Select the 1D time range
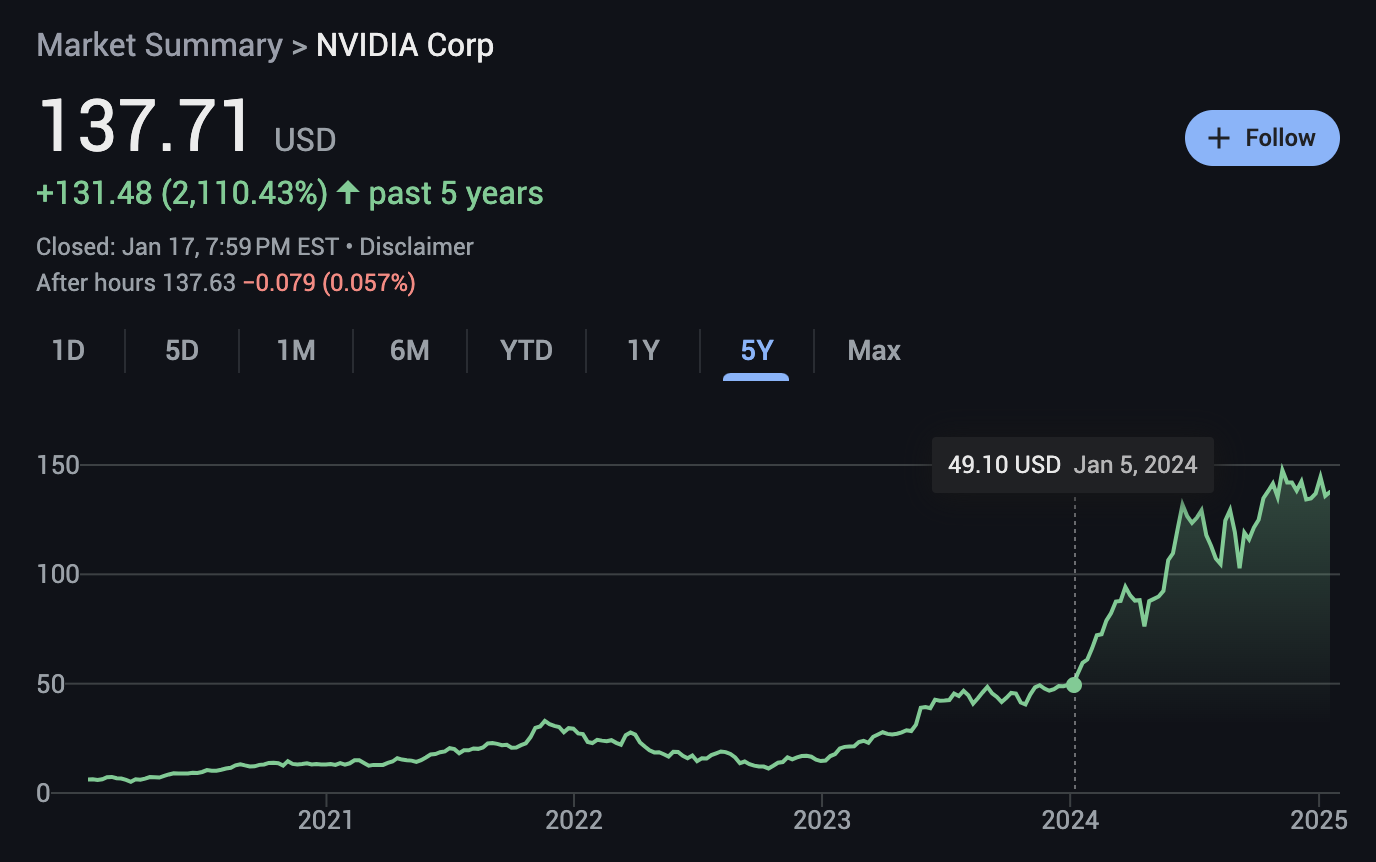Viewport: 1376px width, 862px height. [68, 350]
